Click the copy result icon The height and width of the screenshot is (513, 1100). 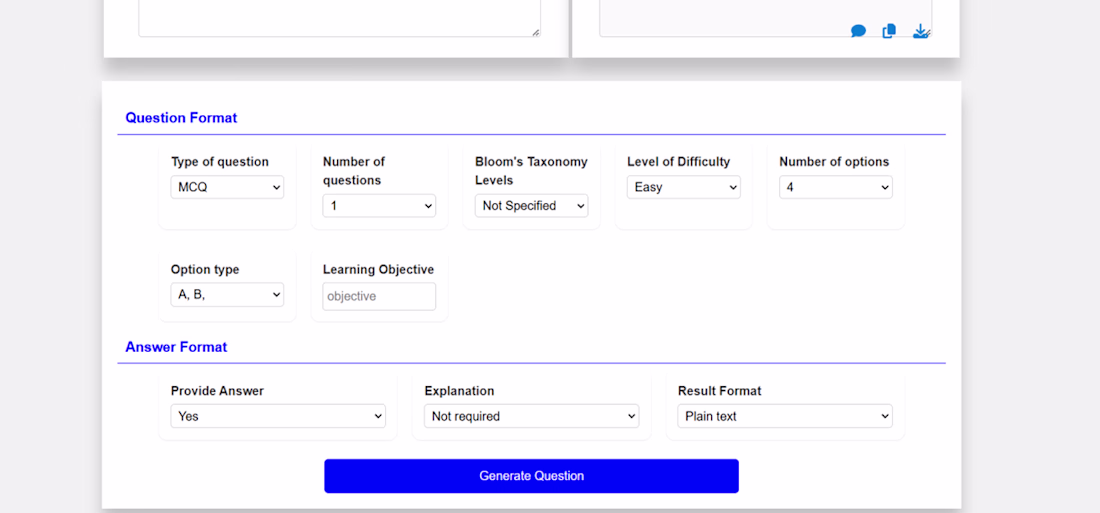click(889, 31)
